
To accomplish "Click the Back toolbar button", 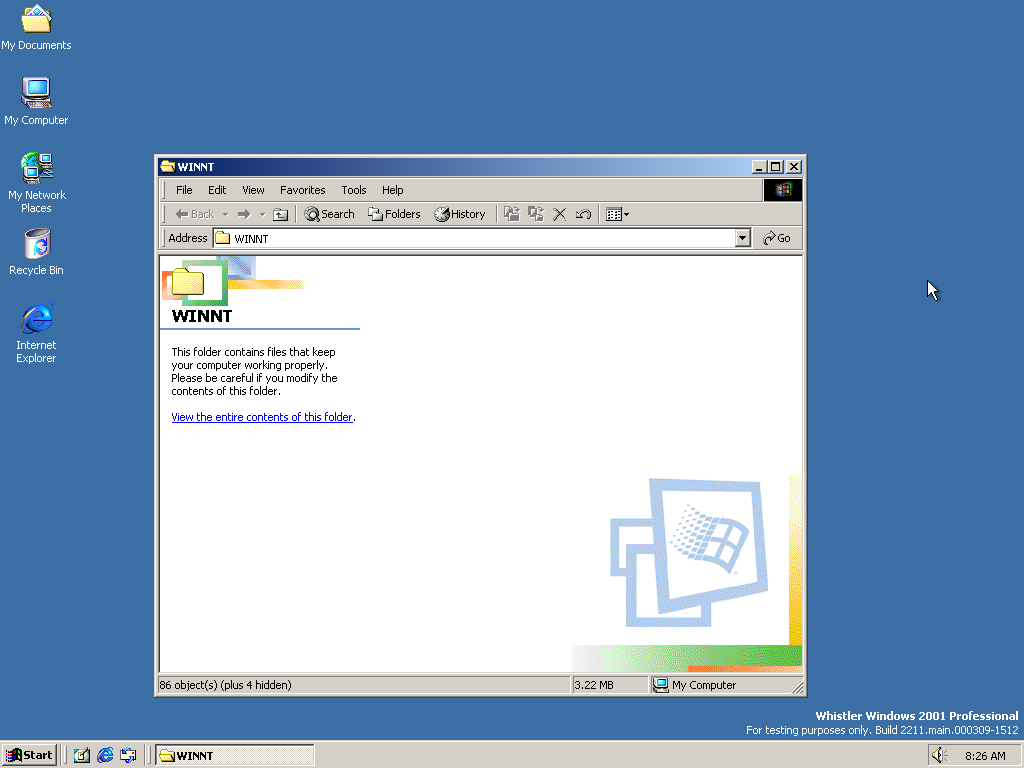I will point(195,214).
